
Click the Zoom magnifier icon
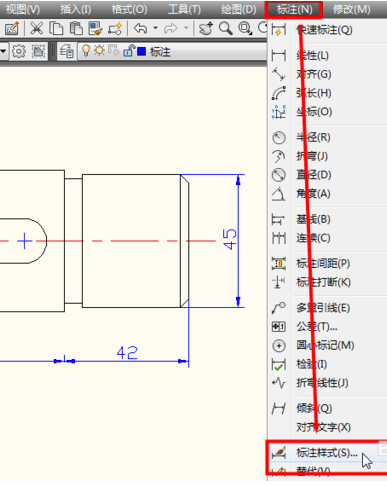(x=226, y=29)
